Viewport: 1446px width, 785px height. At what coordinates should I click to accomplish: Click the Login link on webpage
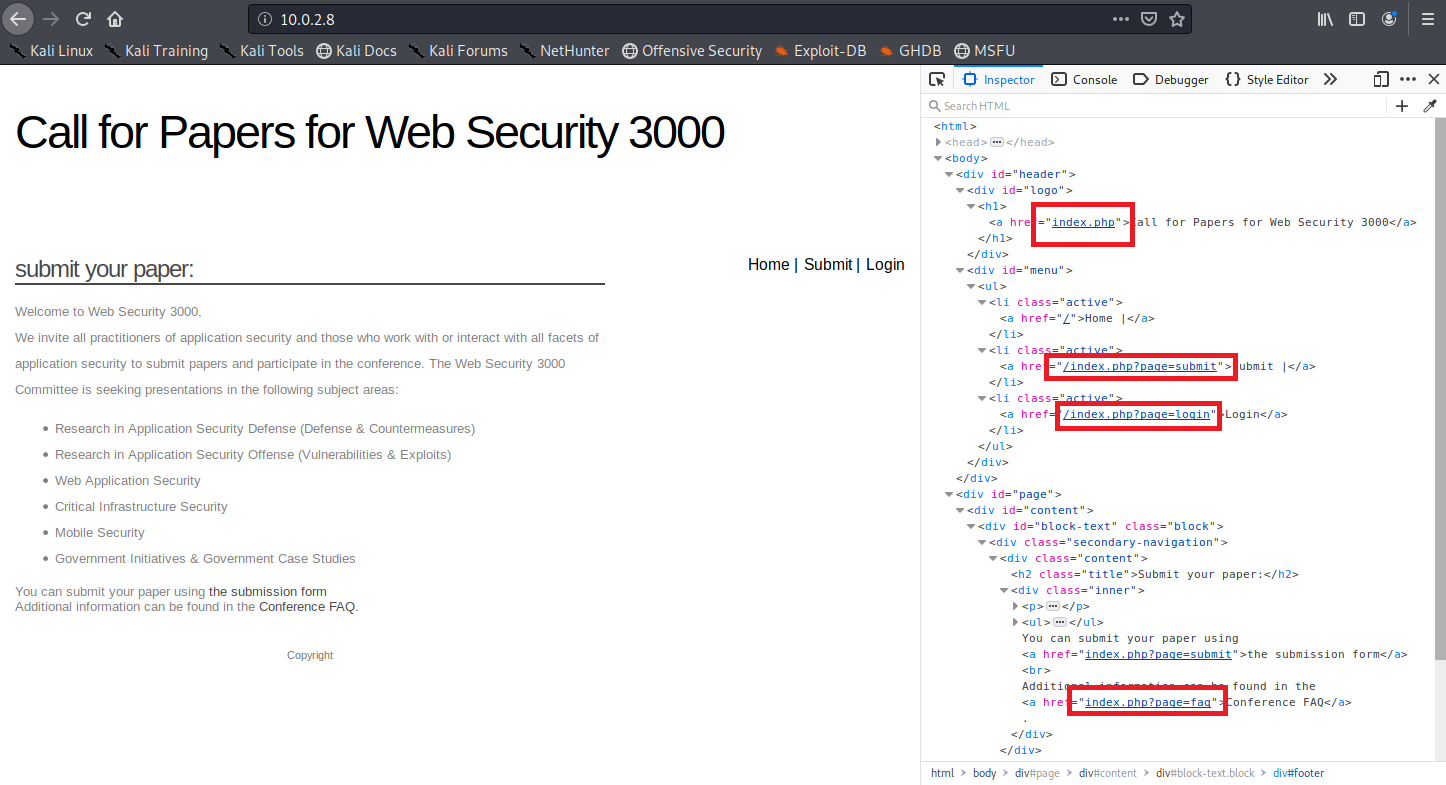885,265
